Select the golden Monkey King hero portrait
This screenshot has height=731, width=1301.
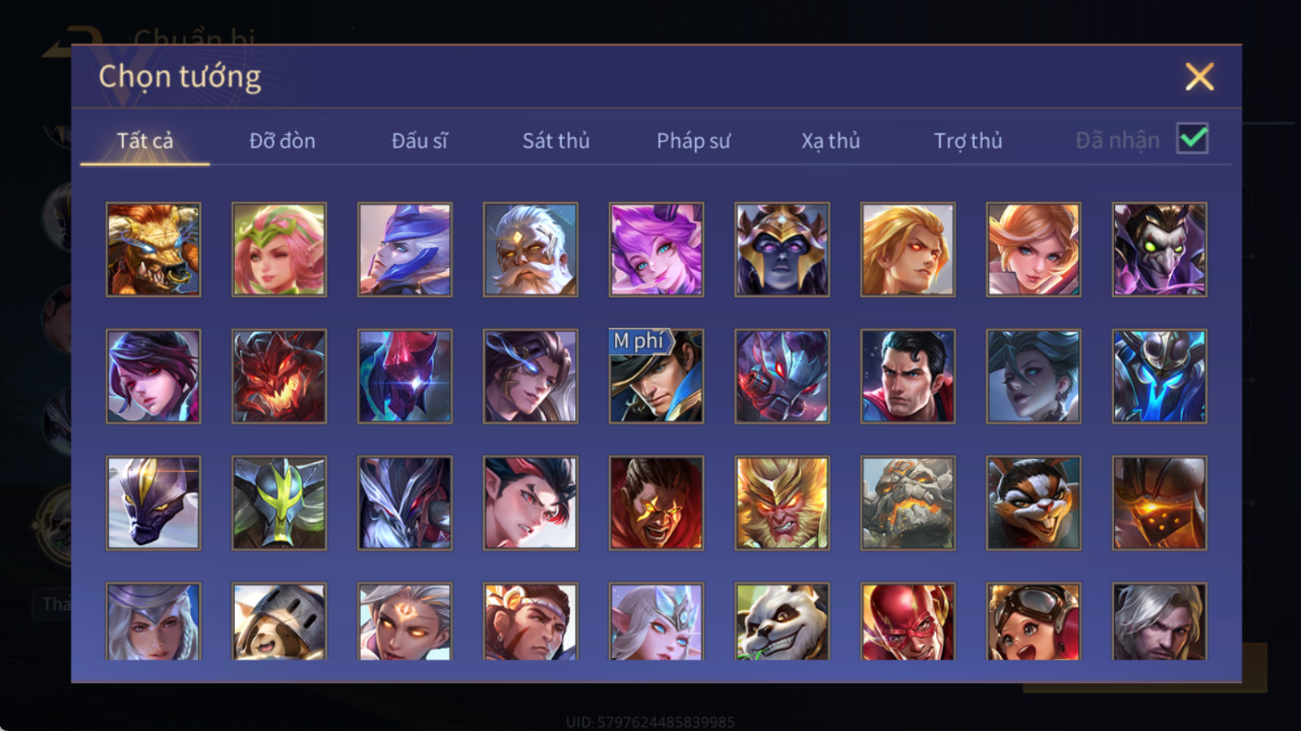pyautogui.click(x=782, y=503)
